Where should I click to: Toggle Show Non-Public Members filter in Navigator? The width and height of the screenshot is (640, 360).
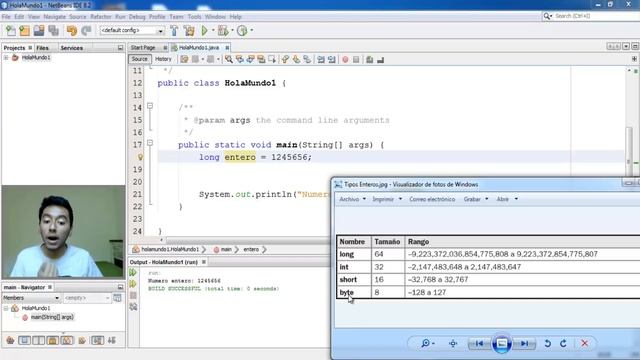click(x=53, y=340)
